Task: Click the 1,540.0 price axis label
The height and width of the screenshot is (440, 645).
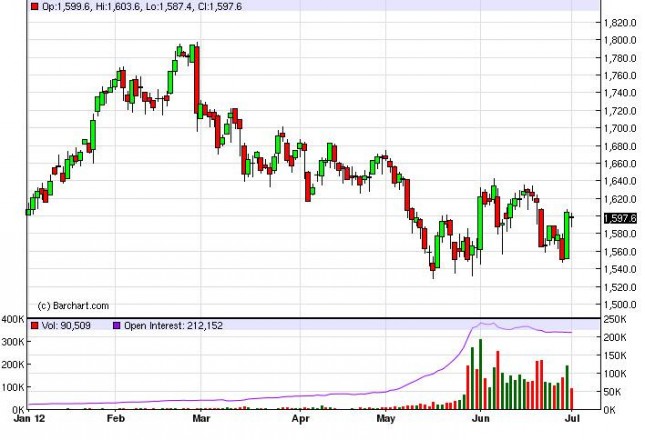Action: point(620,269)
